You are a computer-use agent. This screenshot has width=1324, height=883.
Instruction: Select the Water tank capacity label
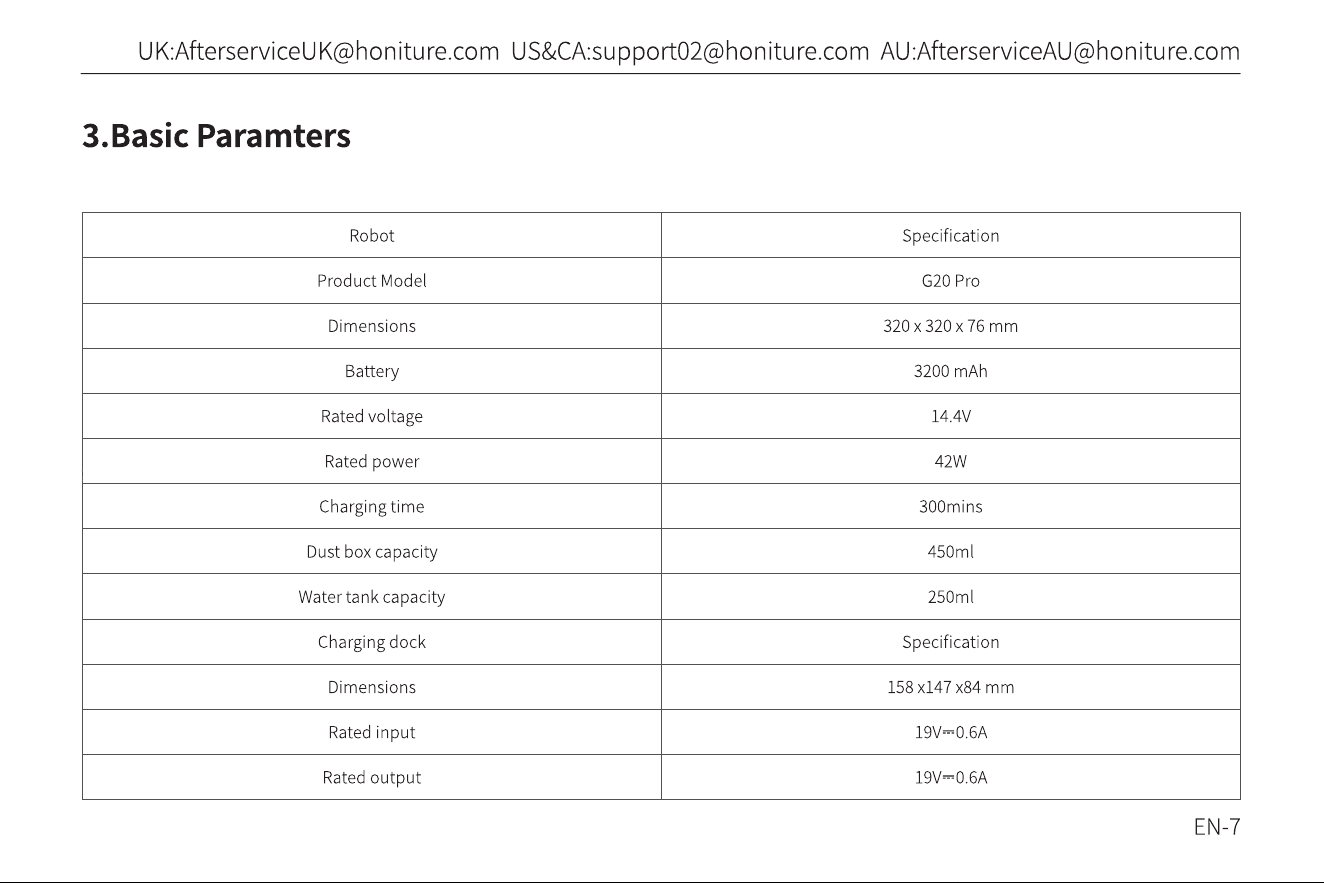[x=372, y=597]
